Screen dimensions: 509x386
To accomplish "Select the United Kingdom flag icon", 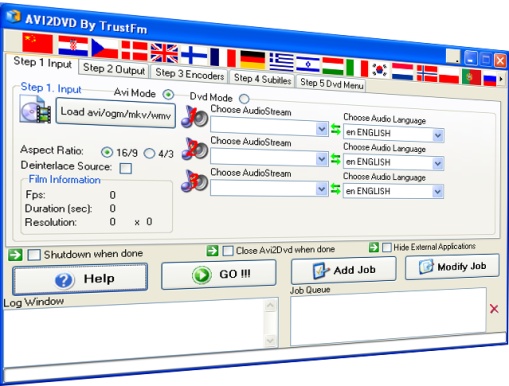I will point(164,53).
